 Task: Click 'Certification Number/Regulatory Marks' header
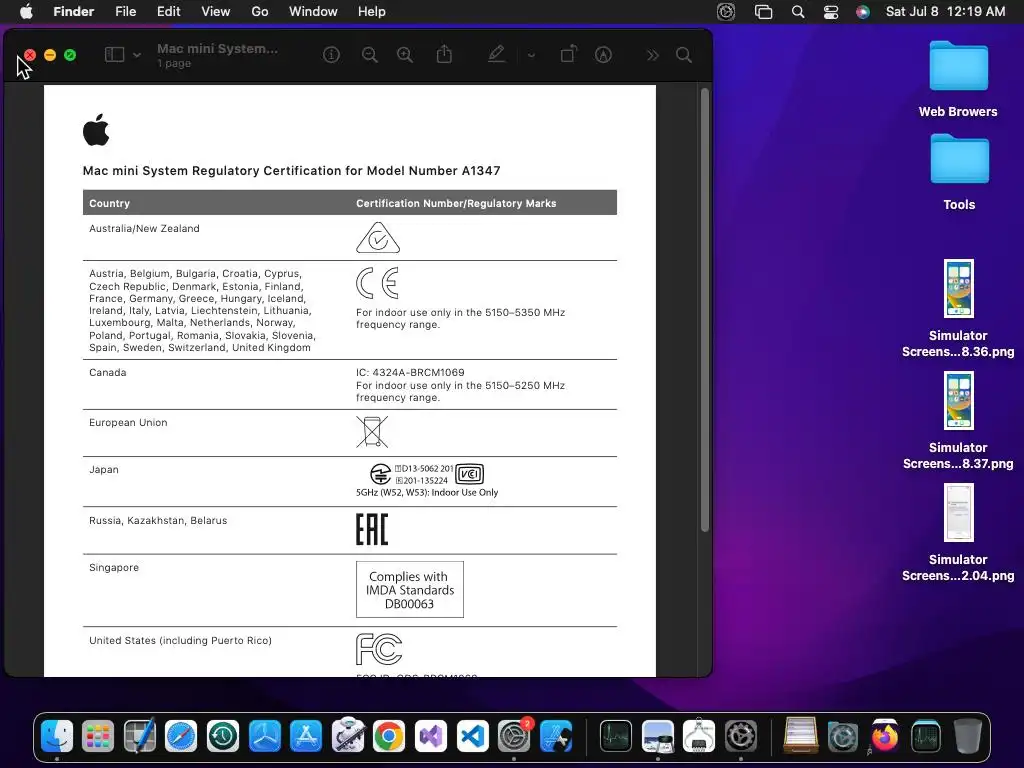[x=456, y=203]
